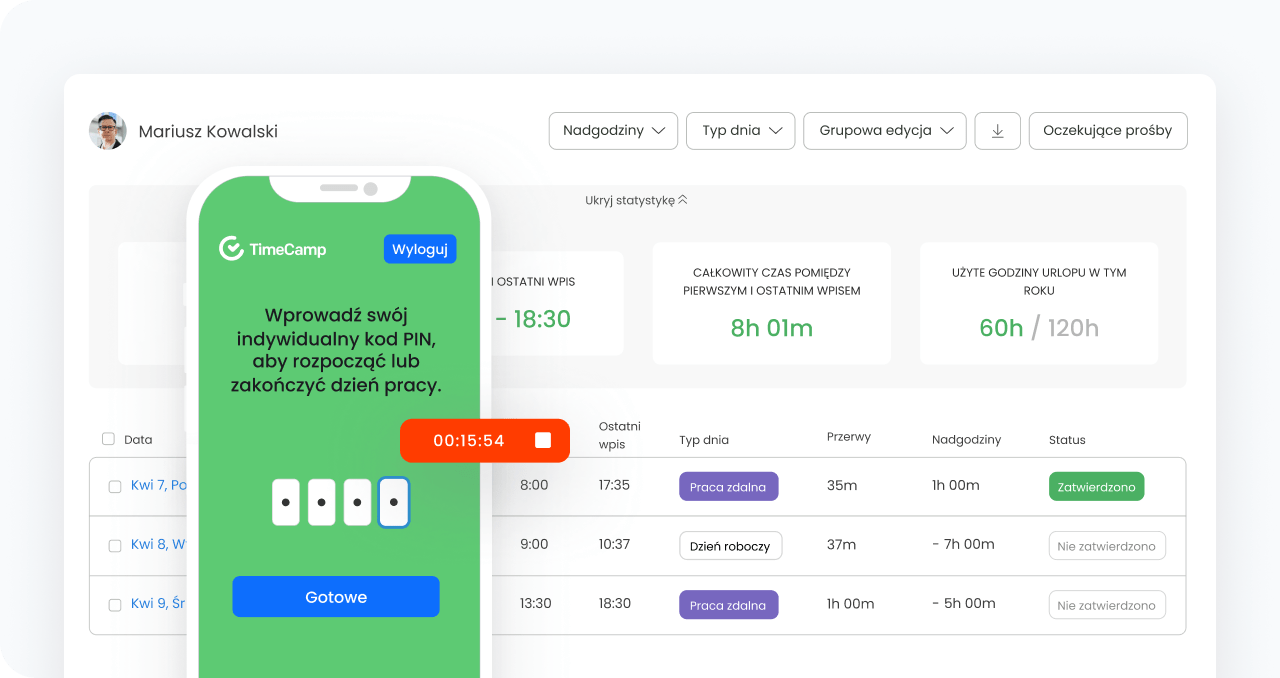Expand the Grupowa edycja dropdown
The width and height of the screenshot is (1280, 678).
(885, 131)
